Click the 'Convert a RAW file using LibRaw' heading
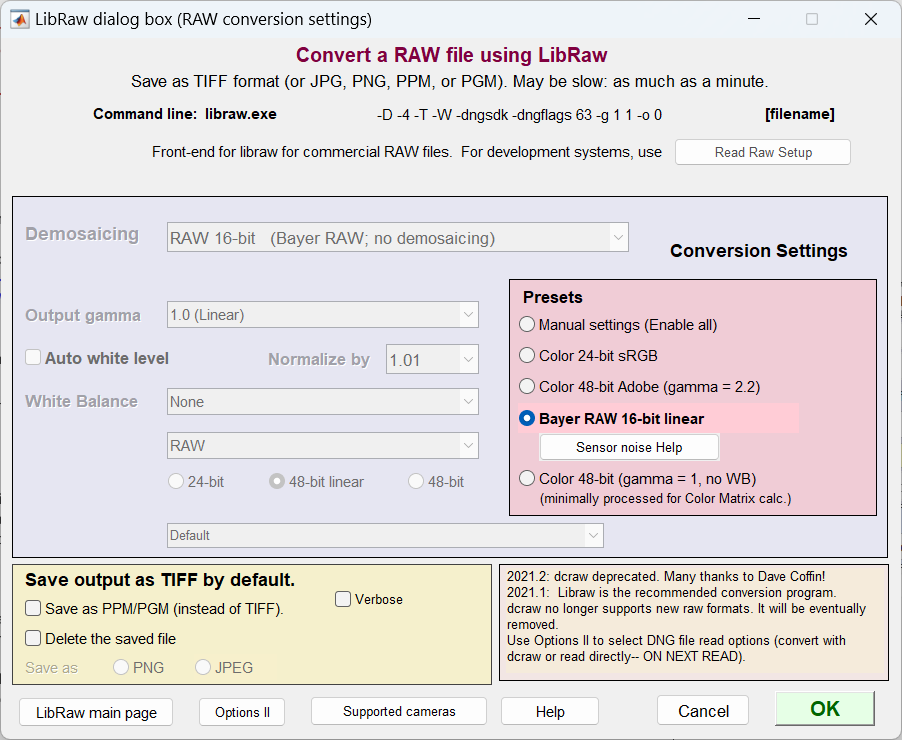The image size is (902, 740). (x=452, y=55)
